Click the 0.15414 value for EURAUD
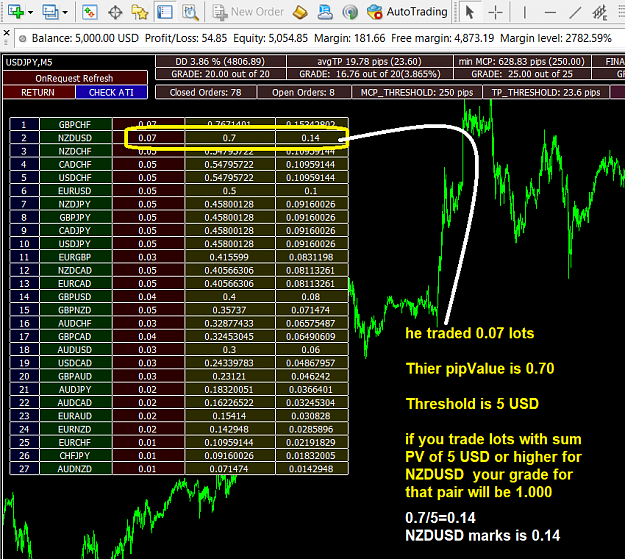The height and width of the screenshot is (559, 625). (x=230, y=416)
